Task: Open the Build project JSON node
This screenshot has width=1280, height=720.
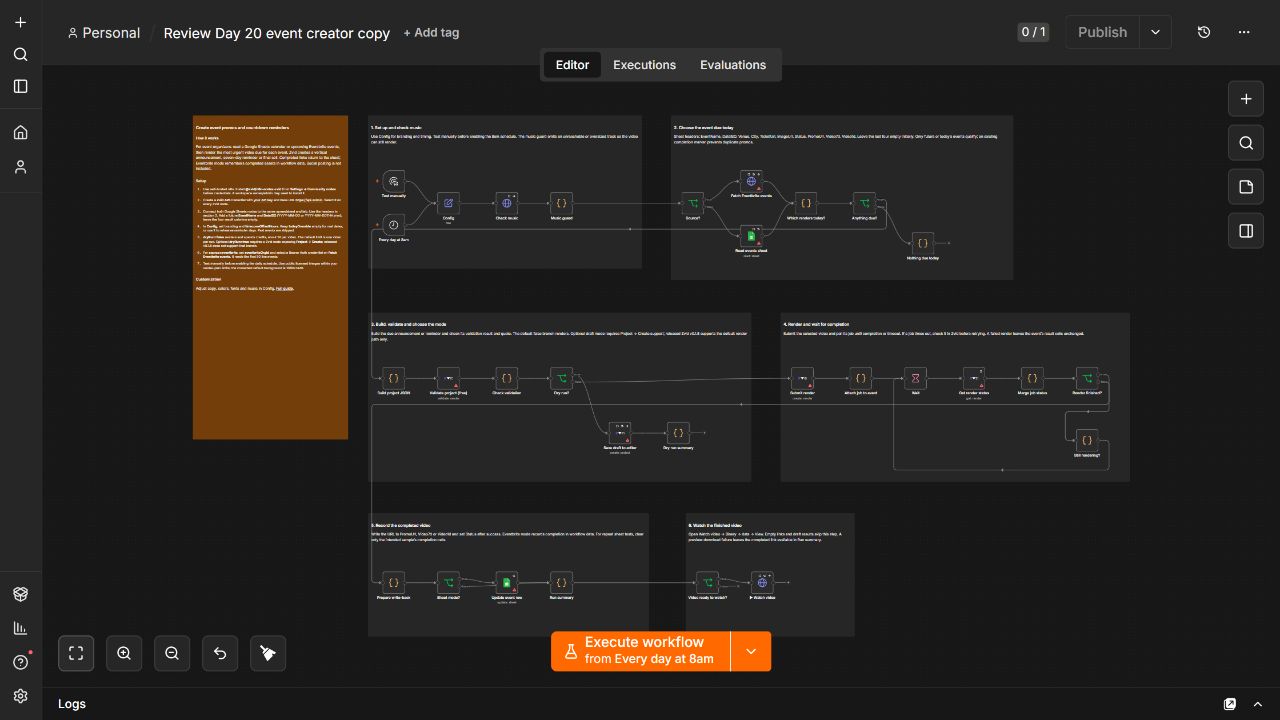Action: 394,379
